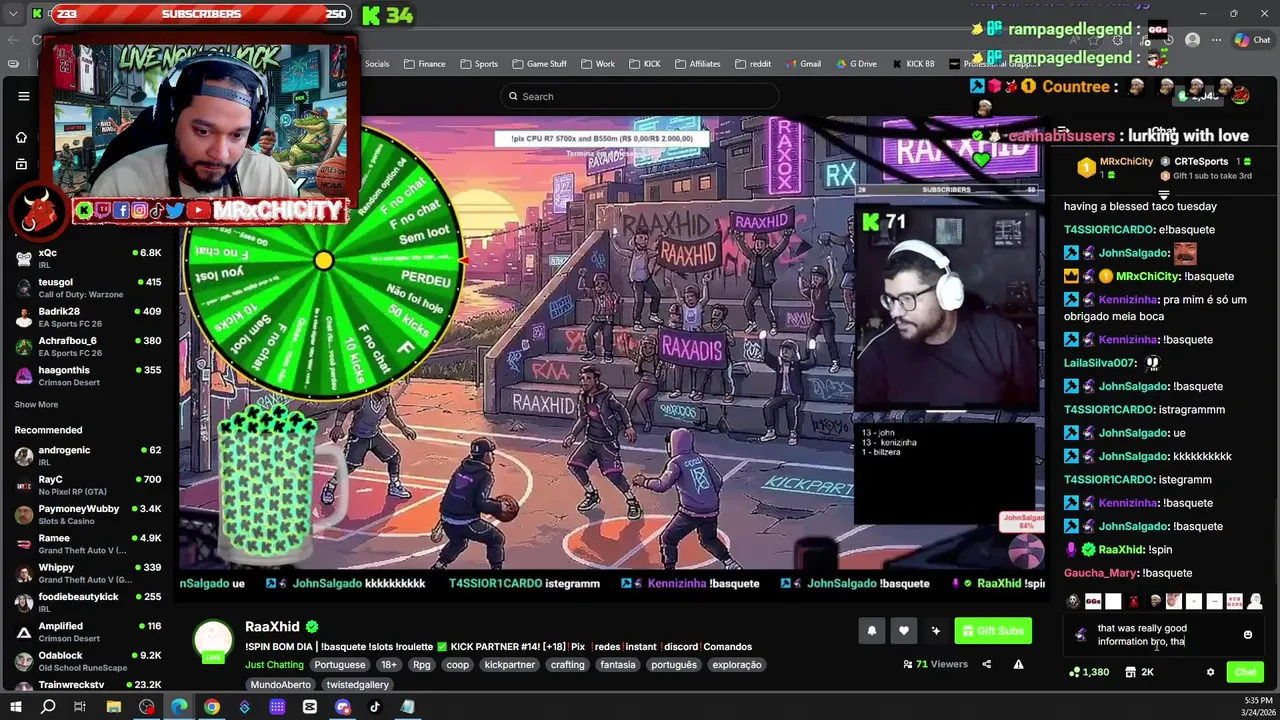Viewport: 1280px width, 720px height.
Task: Click the kickpartner tag
Action: point(510,664)
